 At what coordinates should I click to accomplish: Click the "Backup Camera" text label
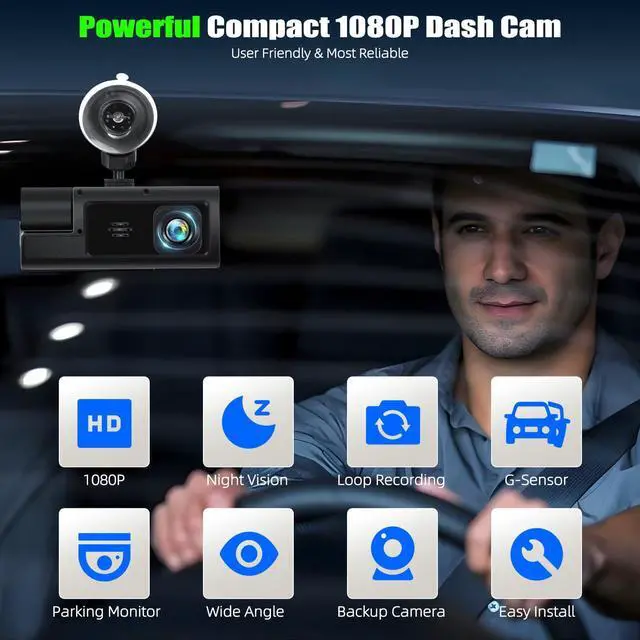coord(391,611)
